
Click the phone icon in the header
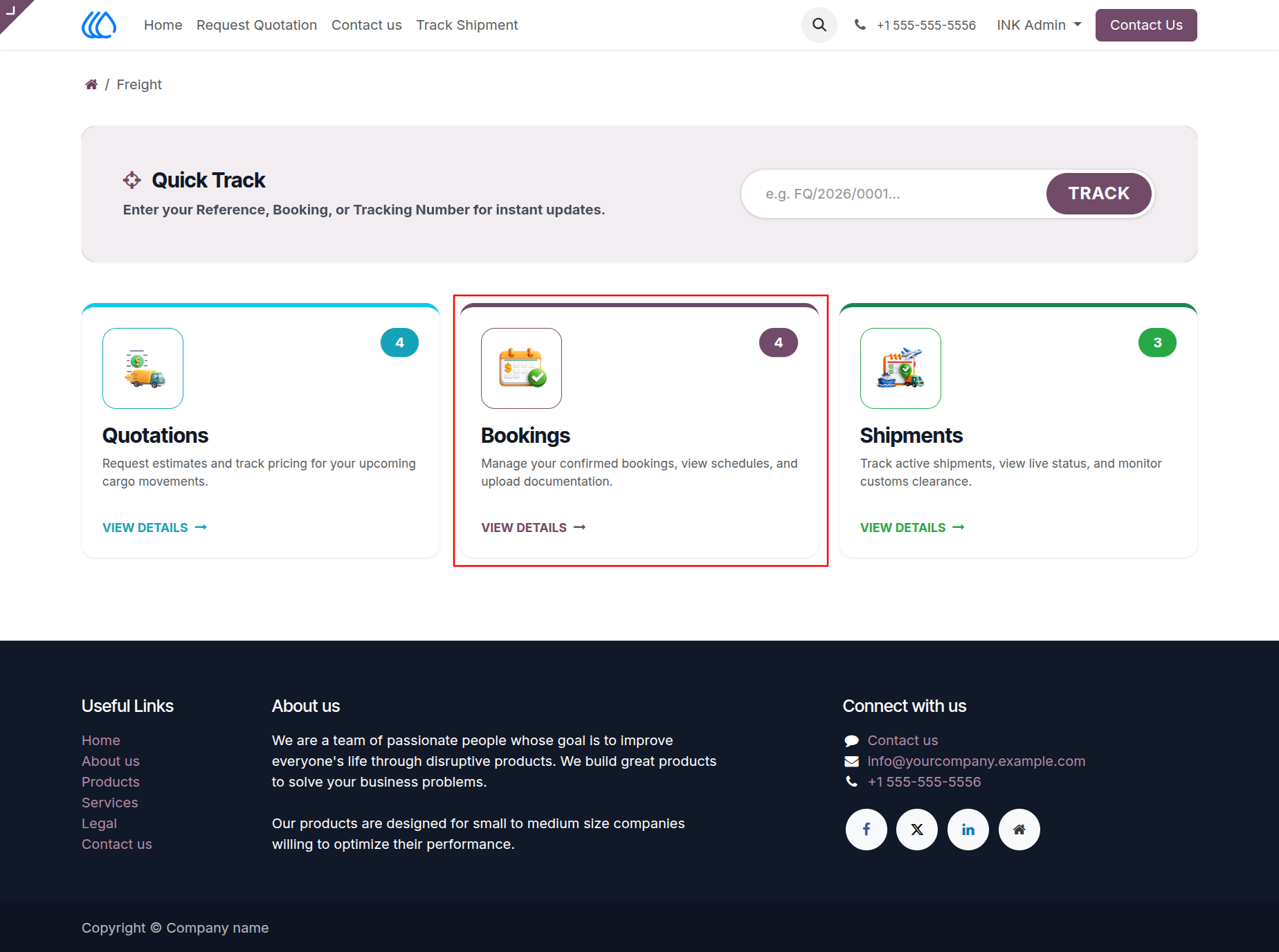pos(860,25)
